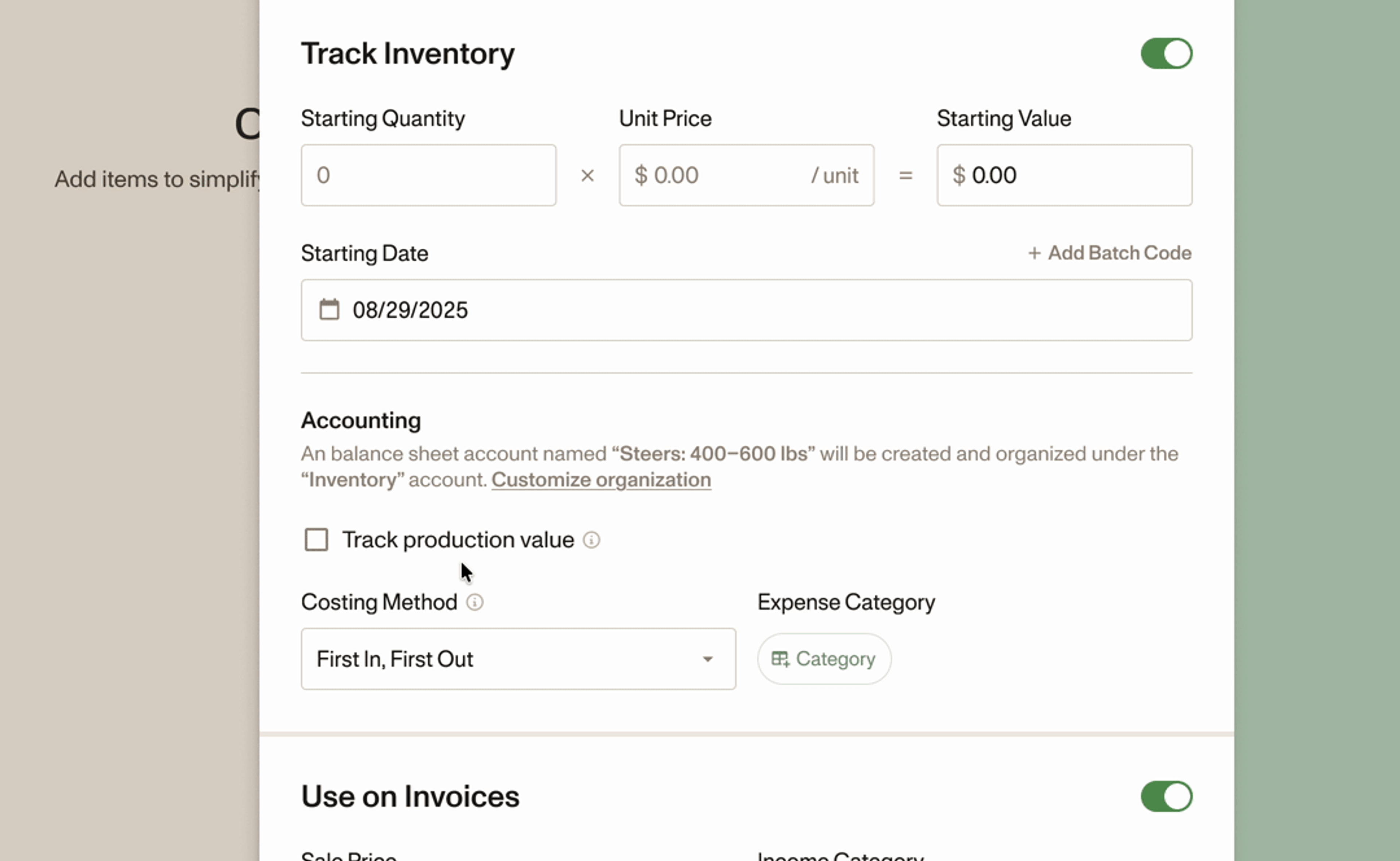Open the Customize organization link
This screenshot has height=861, width=1400.
pyautogui.click(x=600, y=480)
